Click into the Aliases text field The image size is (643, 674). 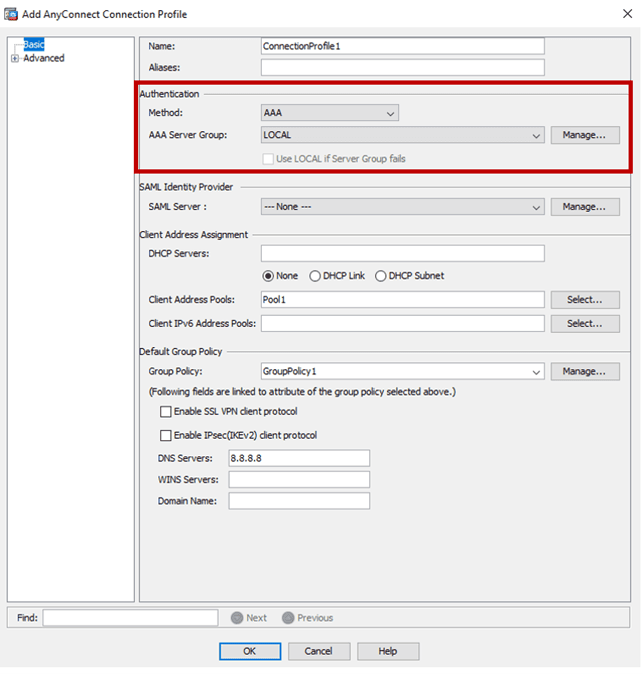(x=402, y=67)
